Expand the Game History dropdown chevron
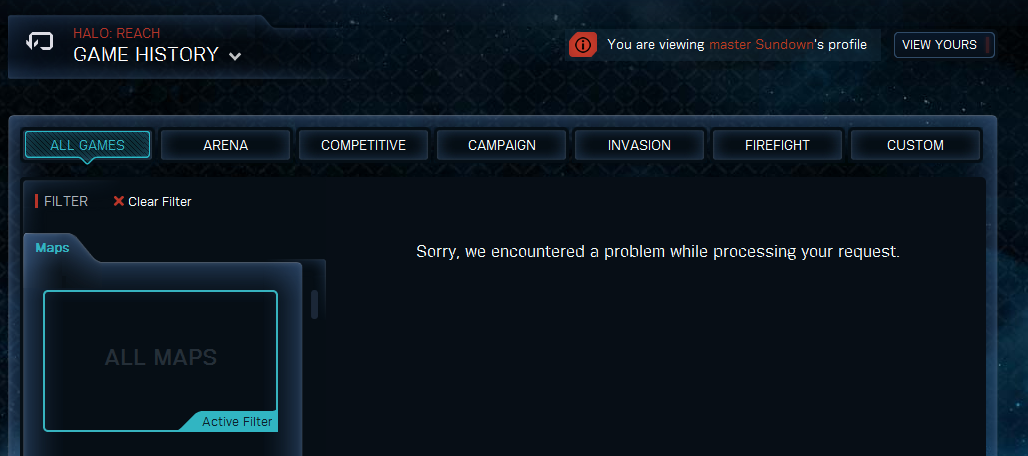The image size is (1028, 456). 235,56
